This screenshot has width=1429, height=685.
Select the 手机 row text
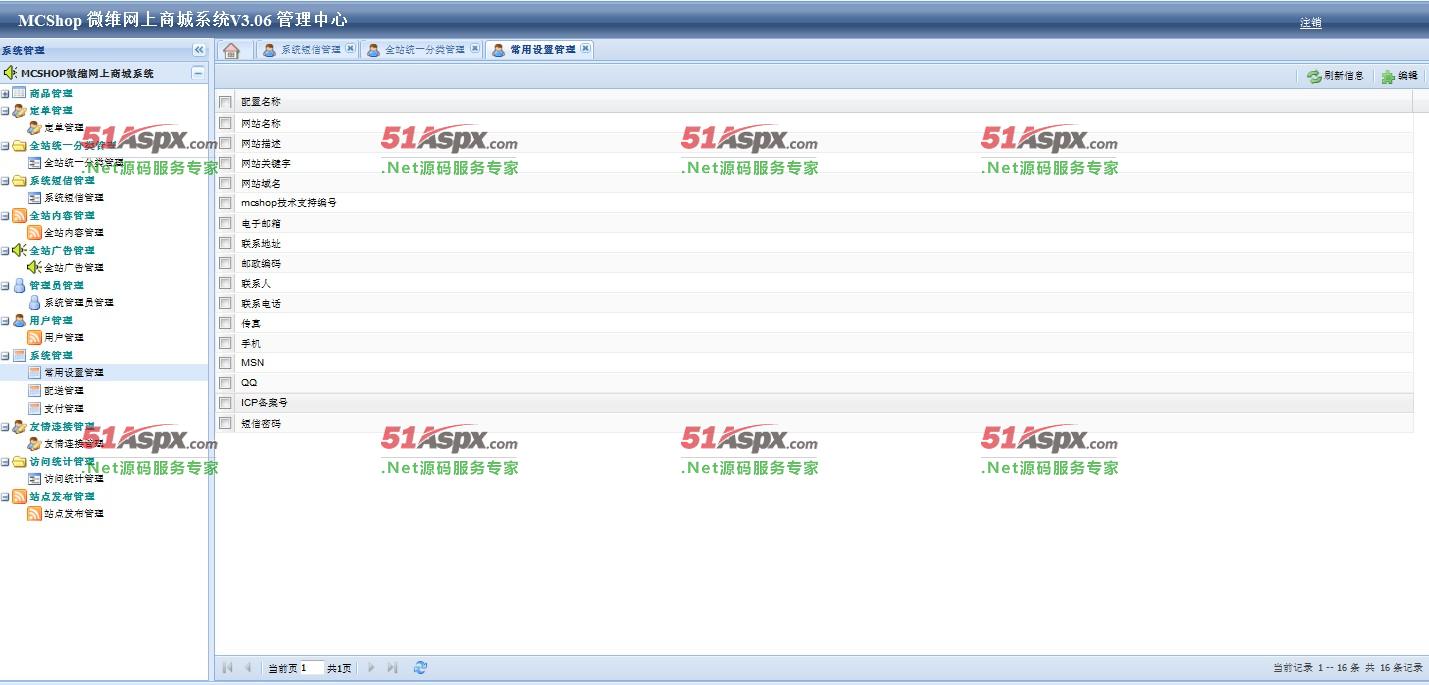coord(251,343)
